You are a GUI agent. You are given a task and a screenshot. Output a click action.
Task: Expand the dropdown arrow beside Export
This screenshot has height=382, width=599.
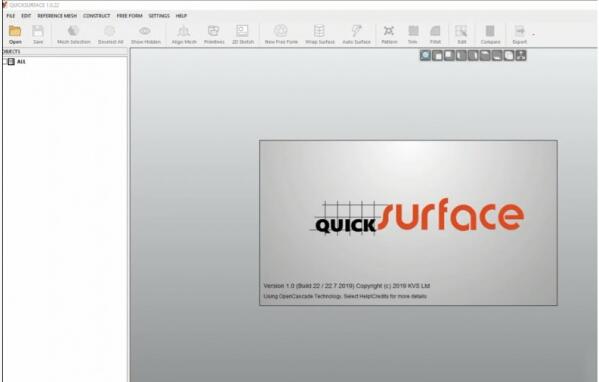coord(533,35)
